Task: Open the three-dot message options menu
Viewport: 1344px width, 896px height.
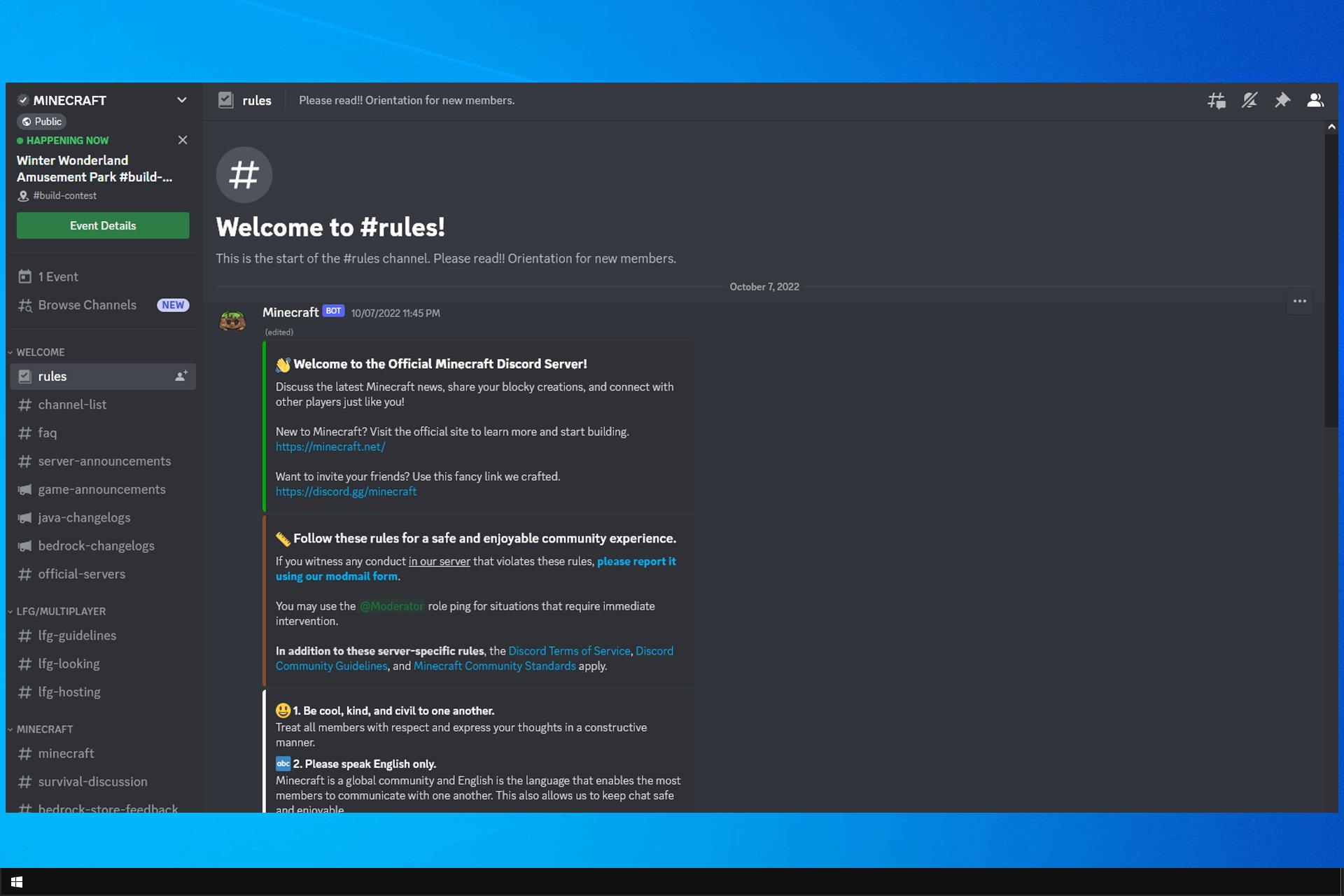Action: pyautogui.click(x=1300, y=301)
